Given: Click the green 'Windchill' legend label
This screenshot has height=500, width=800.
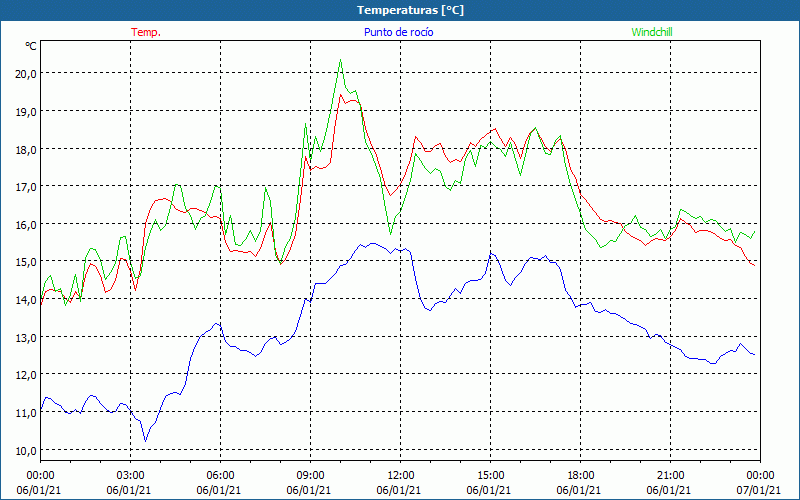Looking at the screenshot, I should pos(652,32).
